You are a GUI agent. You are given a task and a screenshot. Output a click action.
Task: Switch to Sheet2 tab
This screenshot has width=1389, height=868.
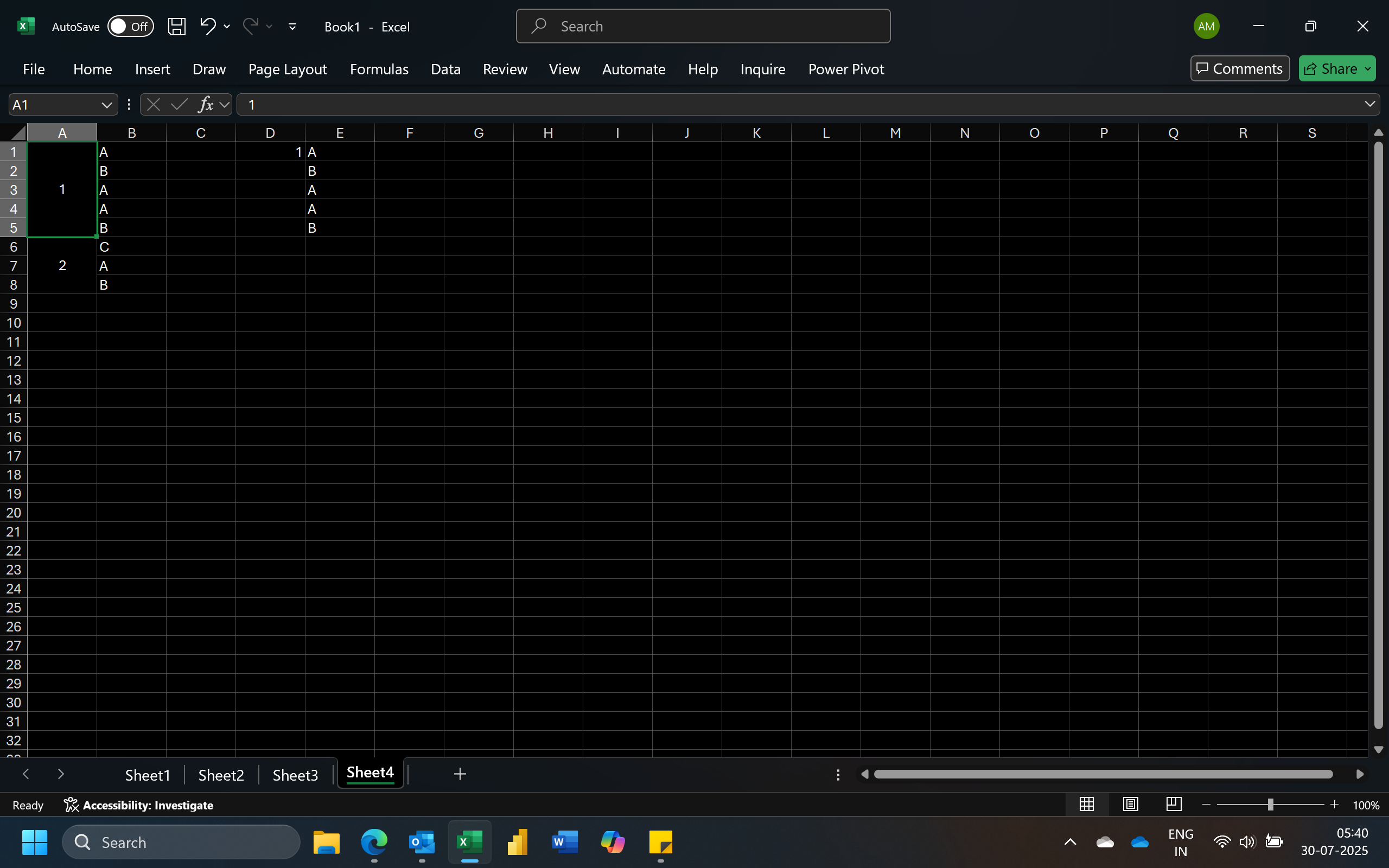[x=221, y=775]
